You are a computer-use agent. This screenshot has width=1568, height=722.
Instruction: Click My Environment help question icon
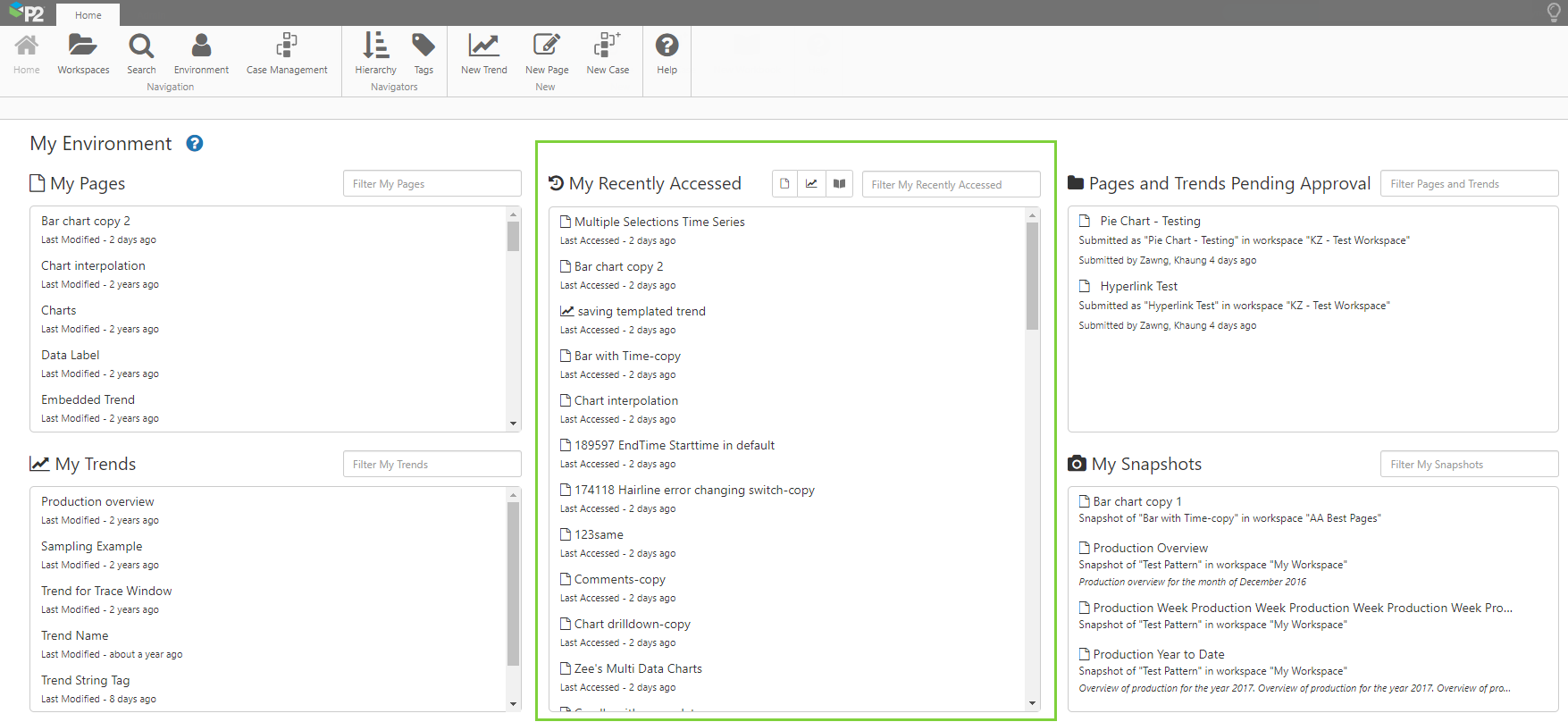click(195, 144)
